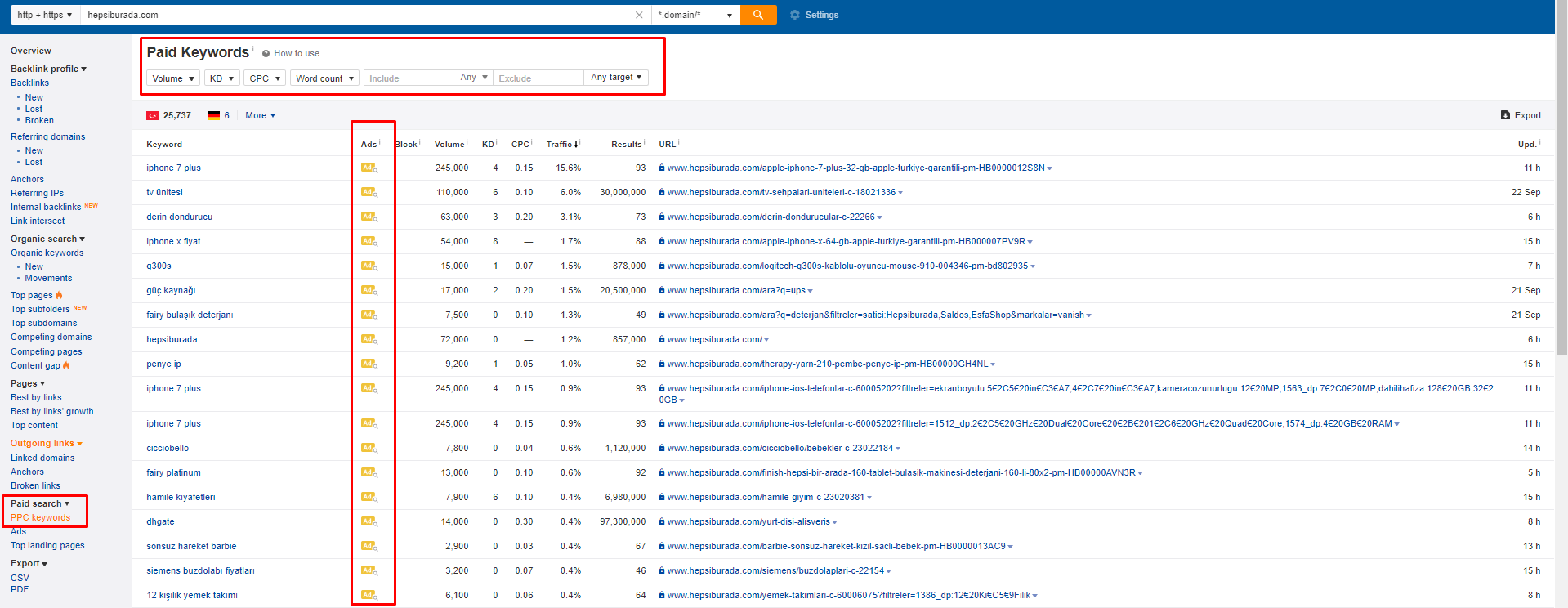
Task: Open the Any match dropdown in Include field
Action: click(474, 78)
